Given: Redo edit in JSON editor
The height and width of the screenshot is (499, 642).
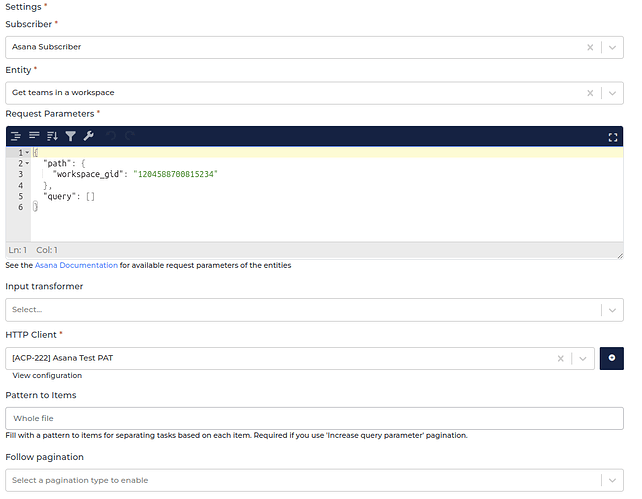Looking at the screenshot, I should (129, 136).
